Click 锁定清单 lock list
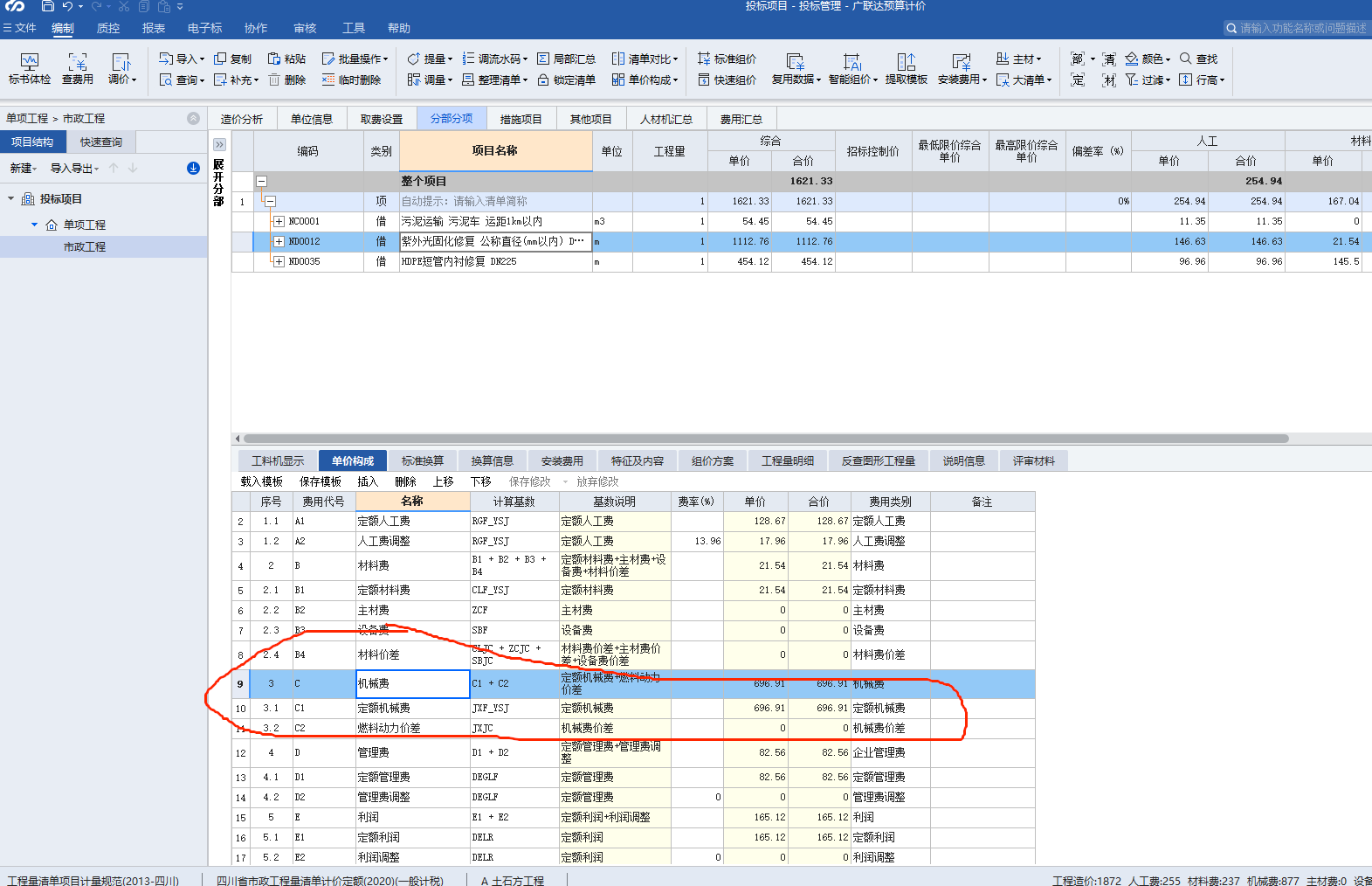The height and width of the screenshot is (886, 1372). click(x=566, y=80)
